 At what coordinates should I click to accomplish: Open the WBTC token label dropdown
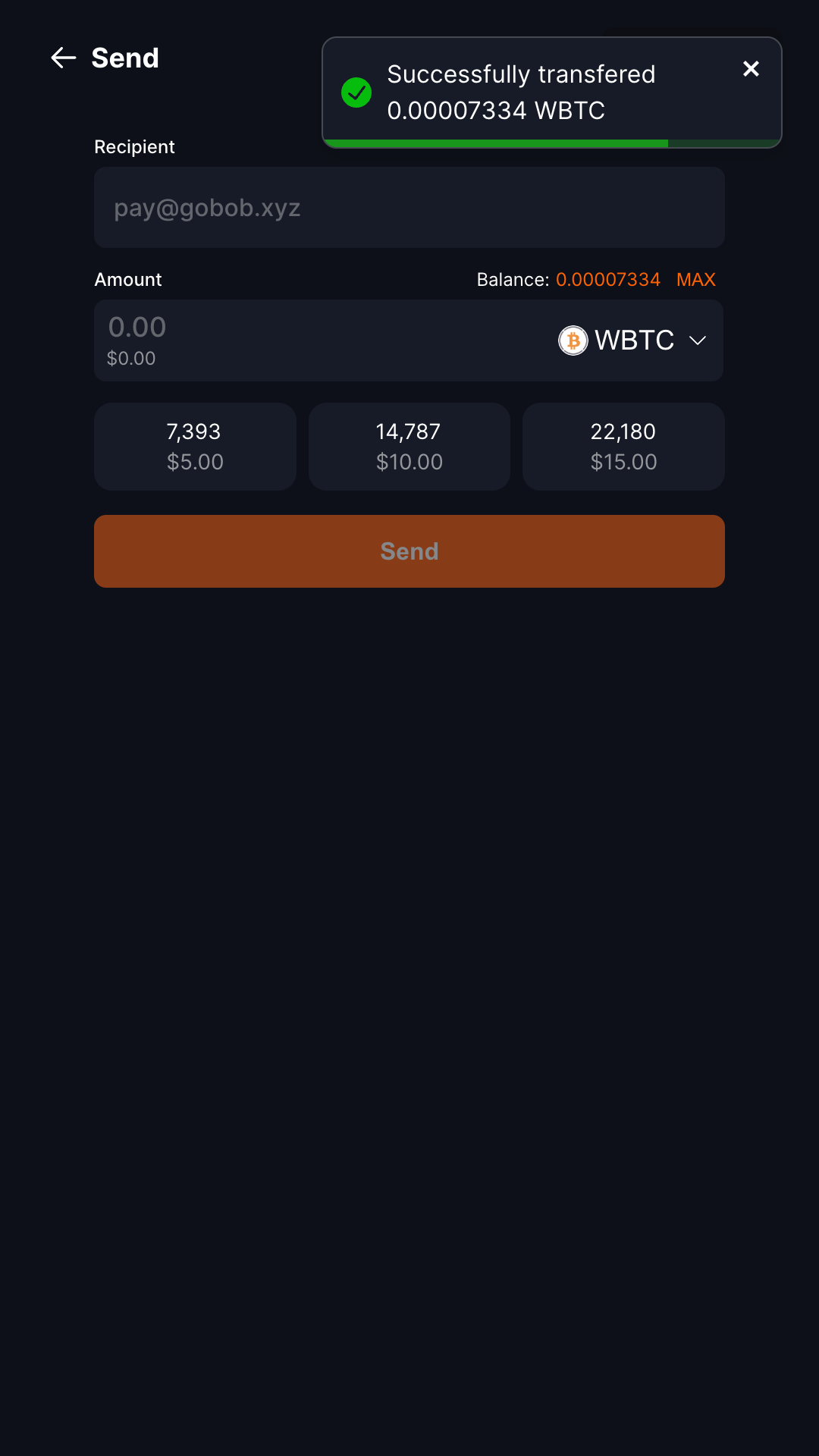click(634, 340)
